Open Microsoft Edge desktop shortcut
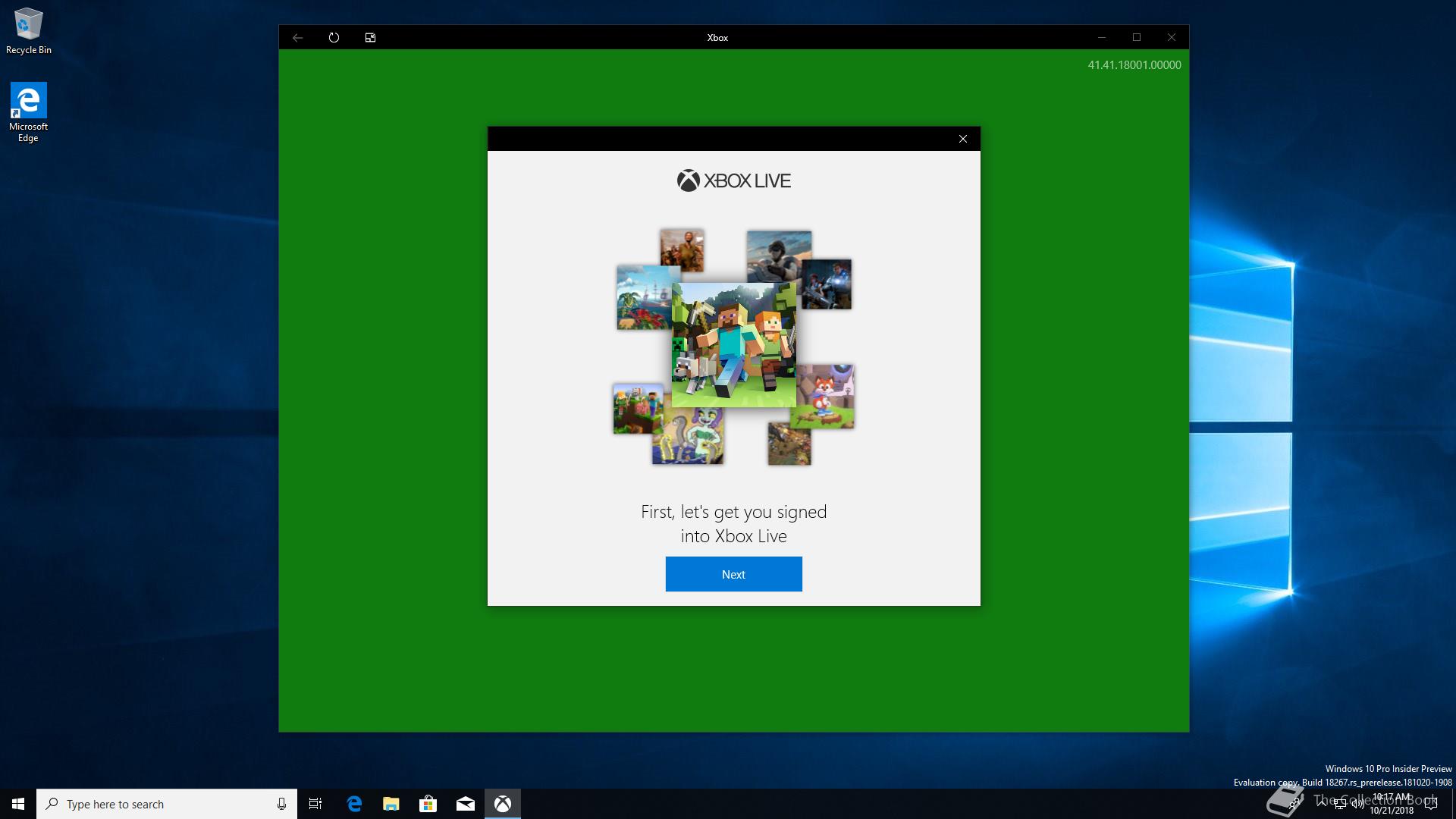Image resolution: width=1456 pixels, height=819 pixels. [x=28, y=112]
